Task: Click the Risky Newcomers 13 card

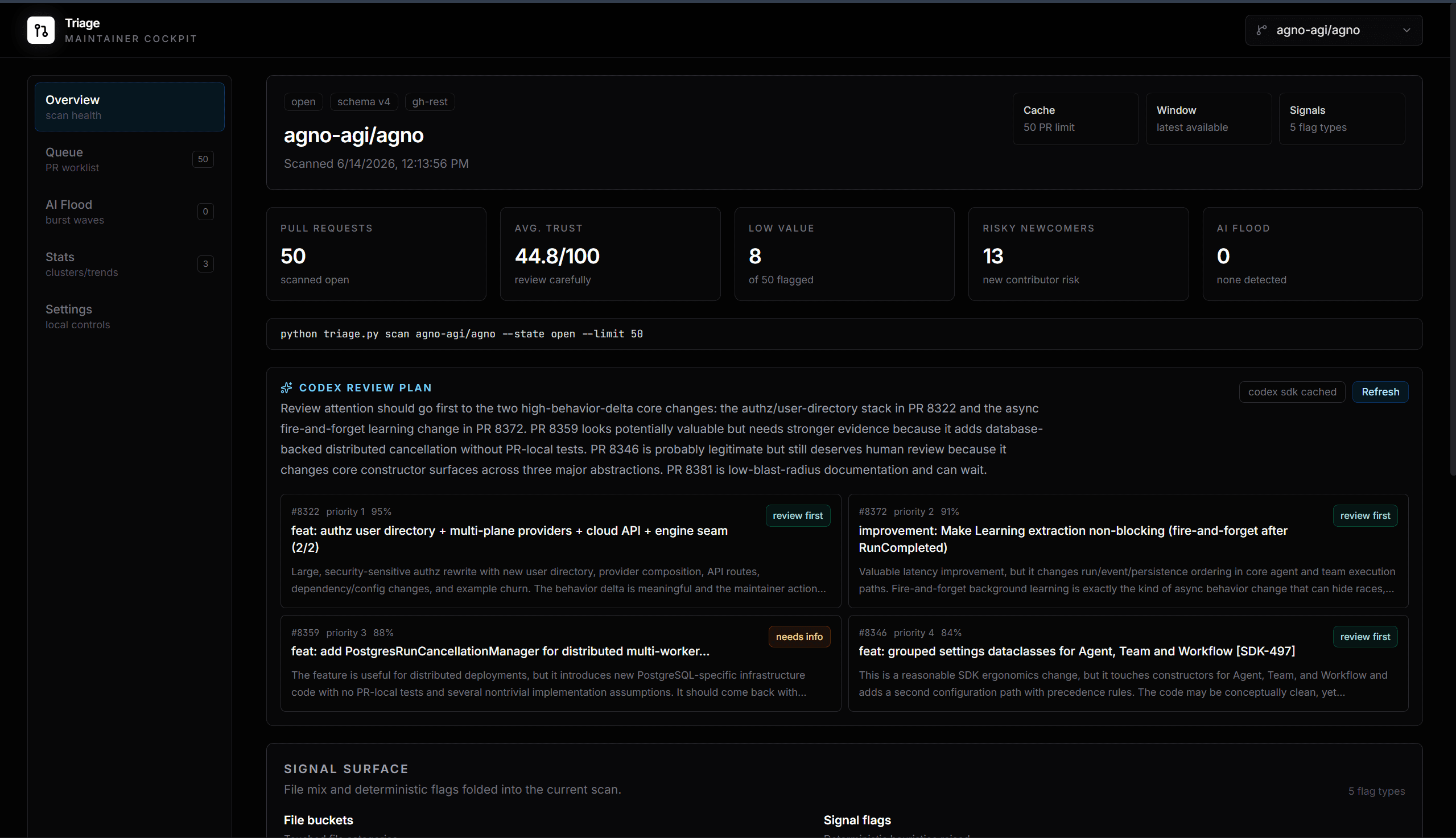Action: pyautogui.click(x=1078, y=254)
